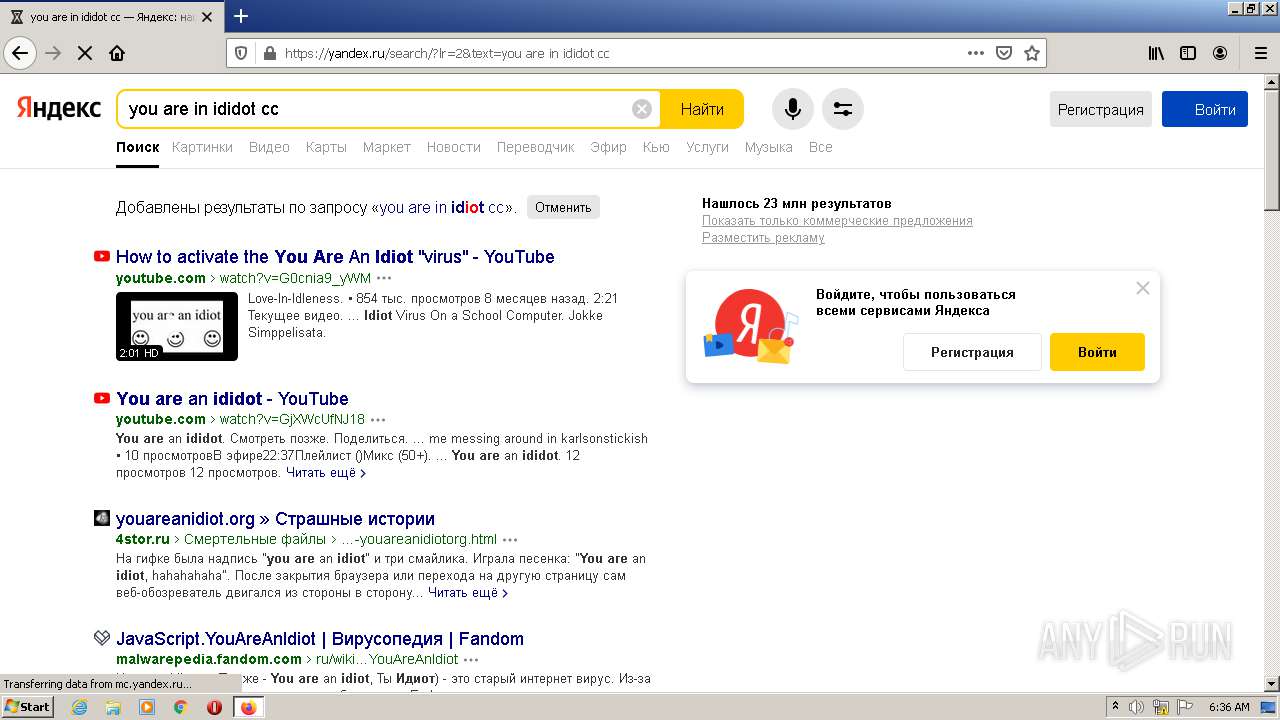Open tracking protection shield icon
The width and height of the screenshot is (1280, 720).
pyautogui.click(x=241, y=53)
